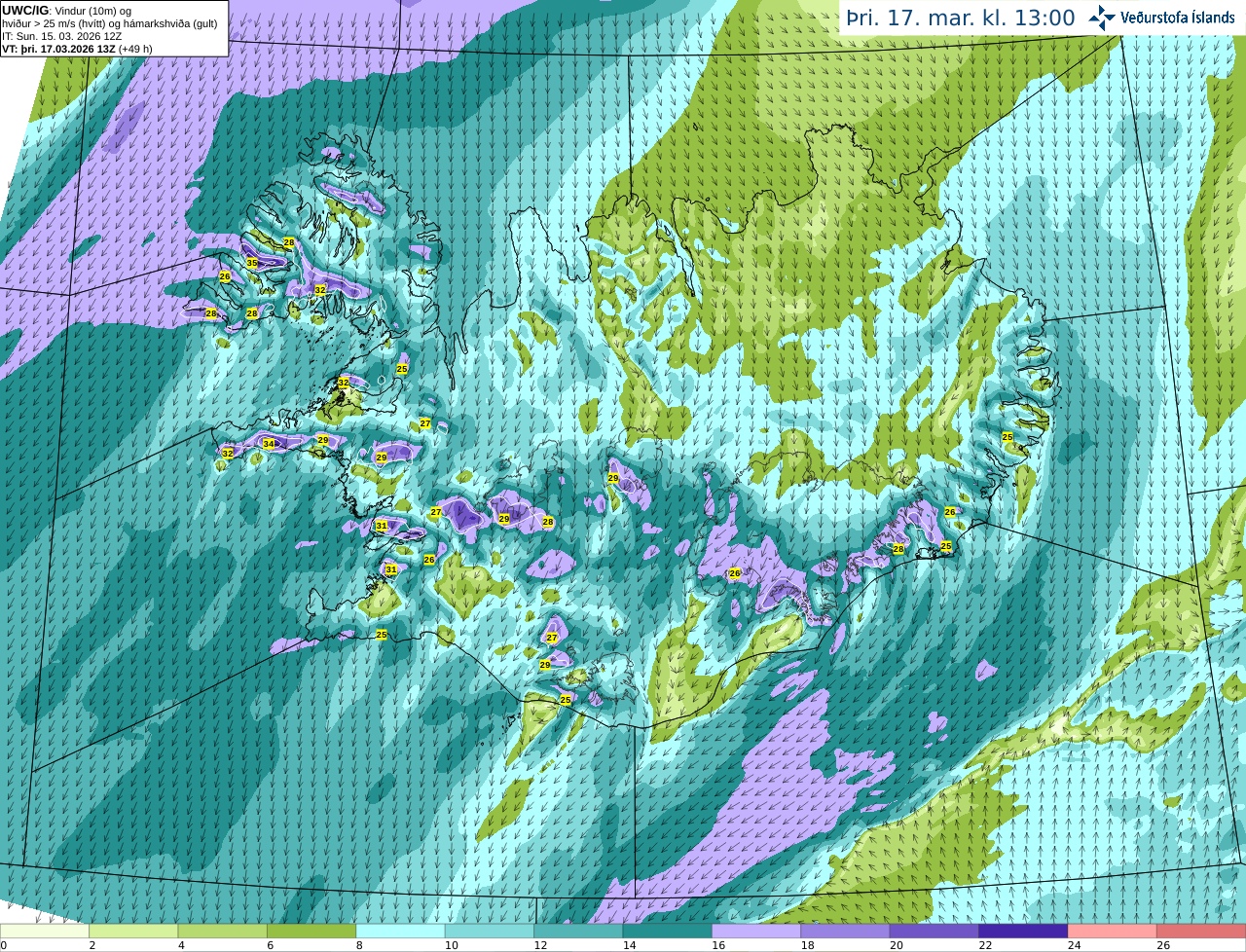Pick the 8–10 m/s light cyan legend swatch

coord(401,931)
